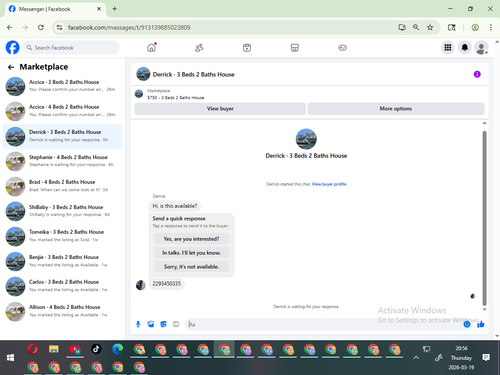Open the apps grid menu icon
Viewport: 500px width, 375px height.
point(448,48)
